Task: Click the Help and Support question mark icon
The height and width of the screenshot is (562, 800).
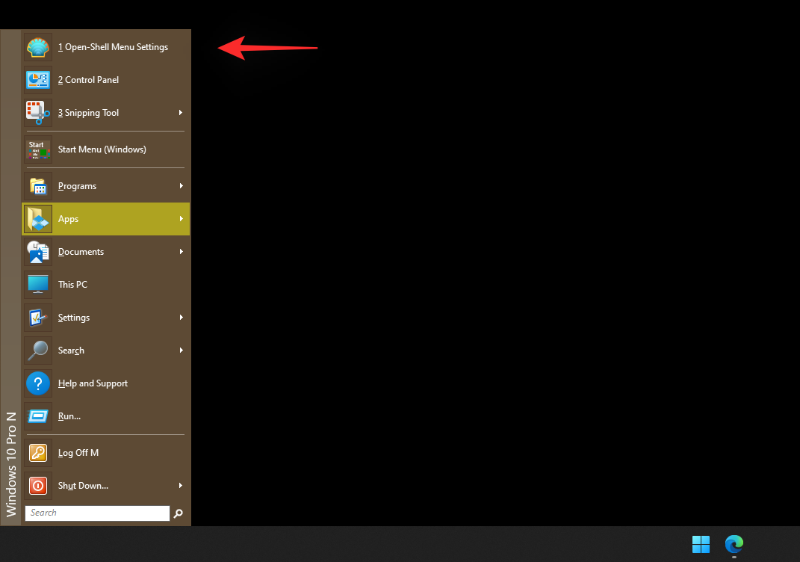Action: 38,383
